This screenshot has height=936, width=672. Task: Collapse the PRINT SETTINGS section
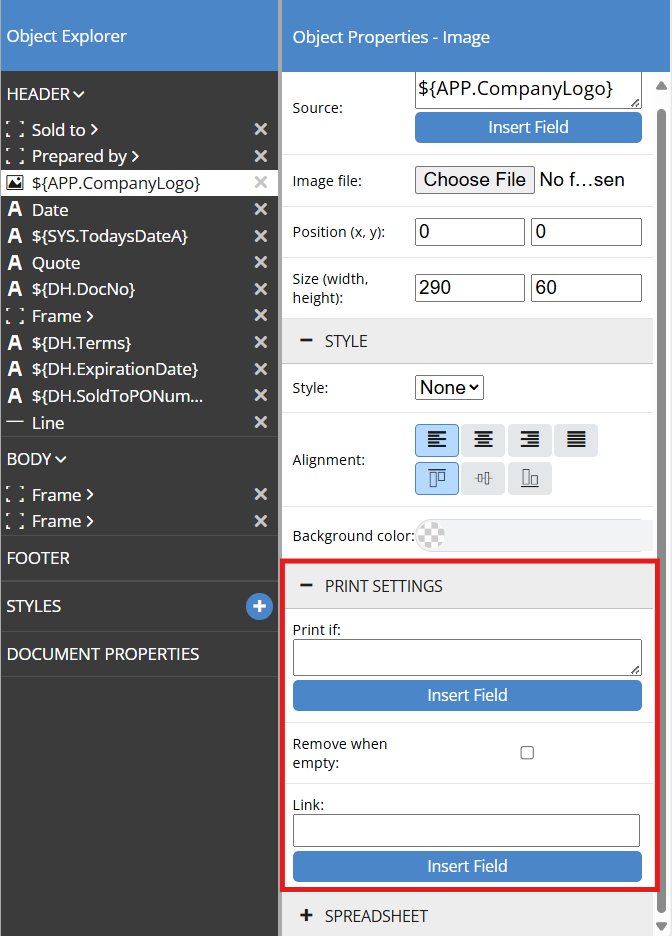coord(306,586)
